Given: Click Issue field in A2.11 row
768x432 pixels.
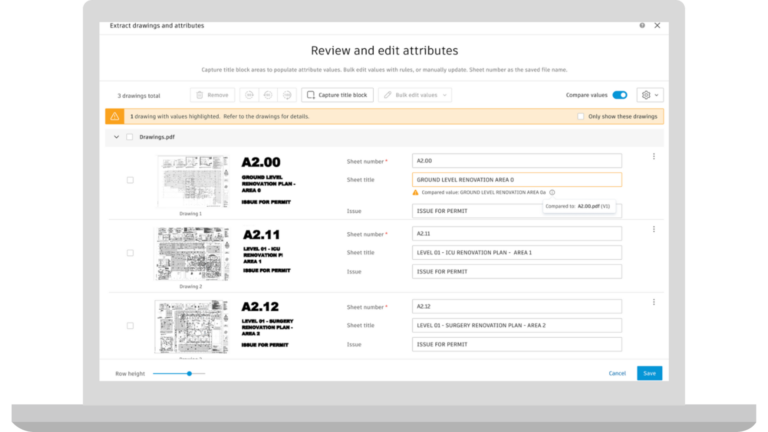Looking at the screenshot, I should click(x=517, y=272).
